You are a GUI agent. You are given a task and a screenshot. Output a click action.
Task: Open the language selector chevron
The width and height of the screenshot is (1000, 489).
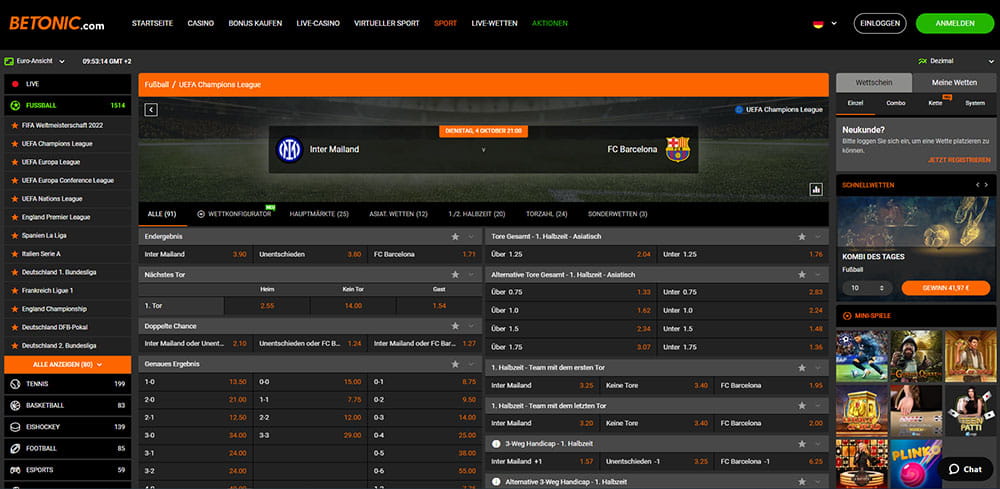click(x=834, y=24)
